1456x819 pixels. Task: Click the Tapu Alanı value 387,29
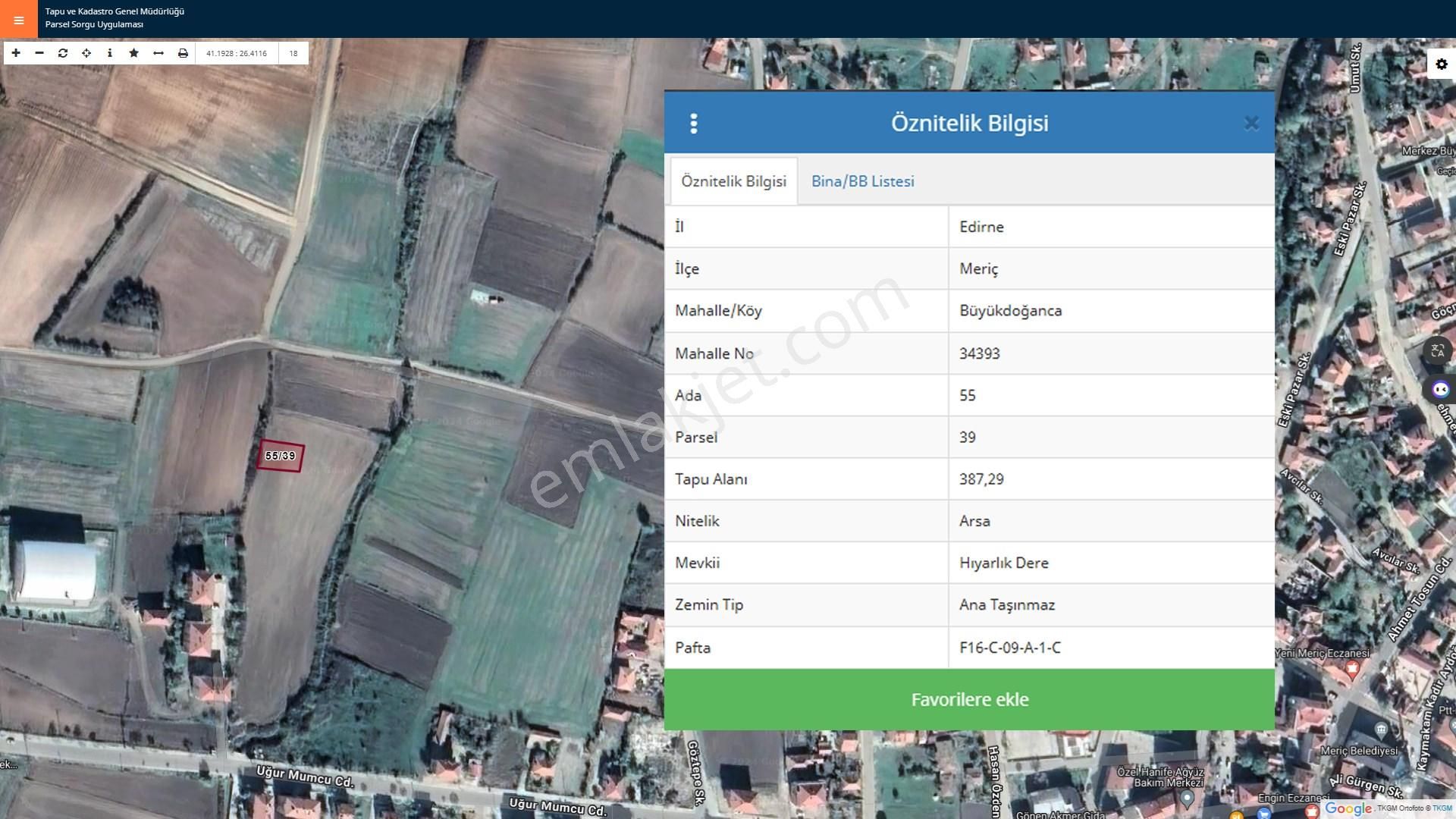1111,479
